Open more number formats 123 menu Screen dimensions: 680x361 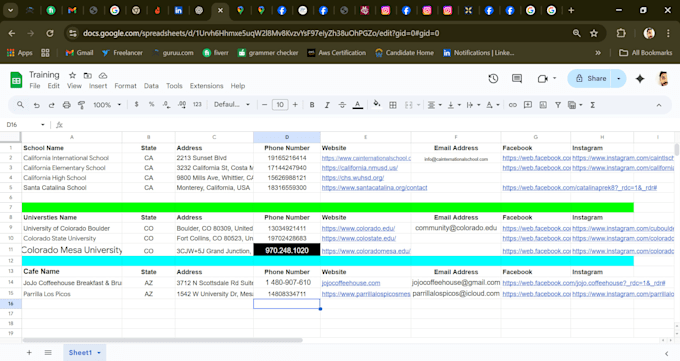[197, 105]
